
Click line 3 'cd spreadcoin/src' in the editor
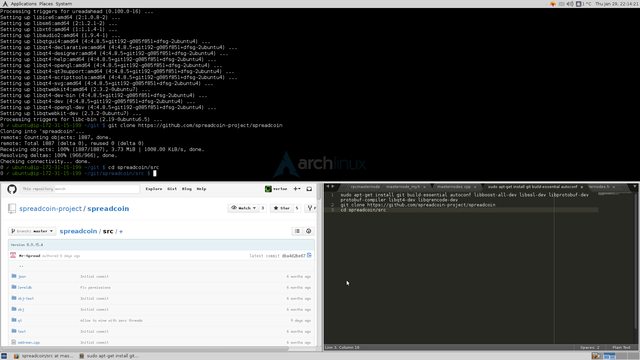[x=363, y=210]
